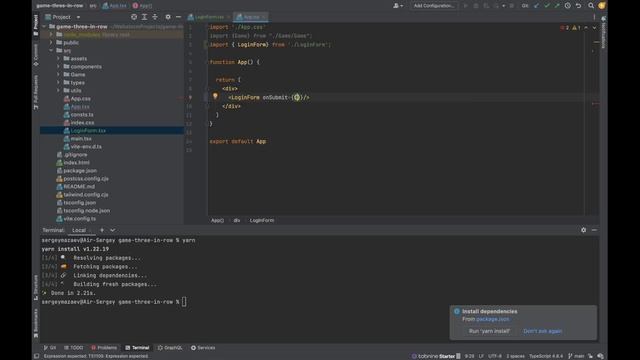
Task: Open package.json link in notification
Action: coord(493,319)
